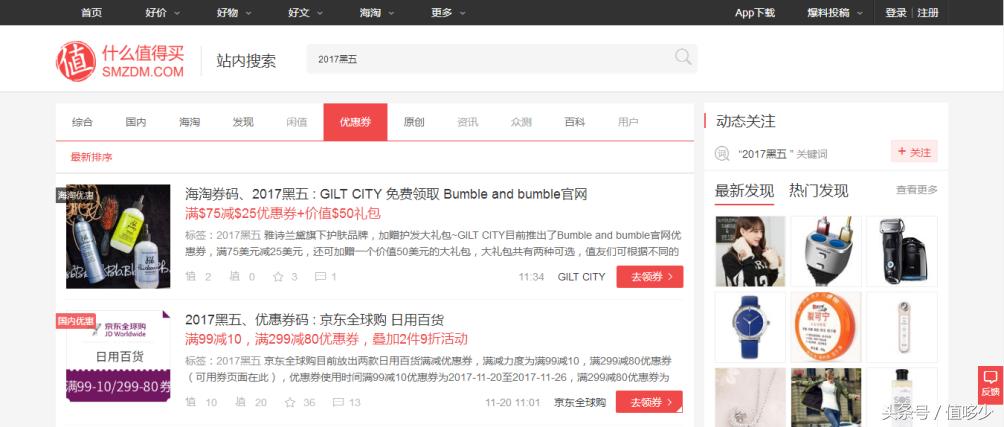Switch to the 众测 tab
The image size is (1004, 427).
click(521, 122)
